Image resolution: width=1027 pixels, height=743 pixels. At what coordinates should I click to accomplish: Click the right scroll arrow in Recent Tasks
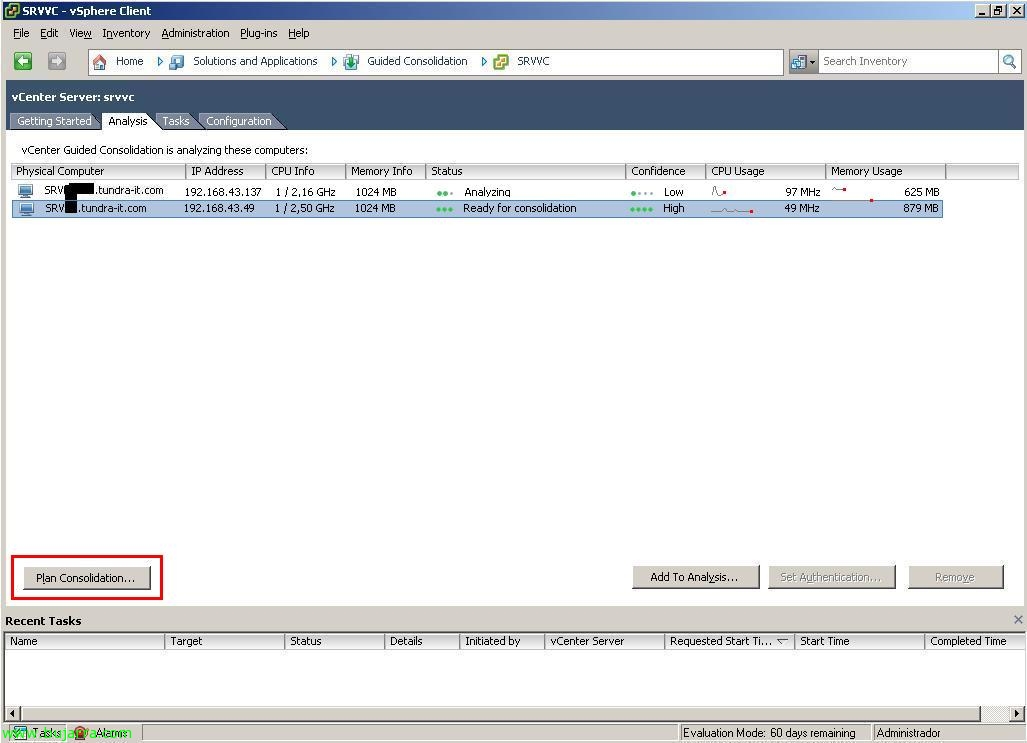point(1016,713)
